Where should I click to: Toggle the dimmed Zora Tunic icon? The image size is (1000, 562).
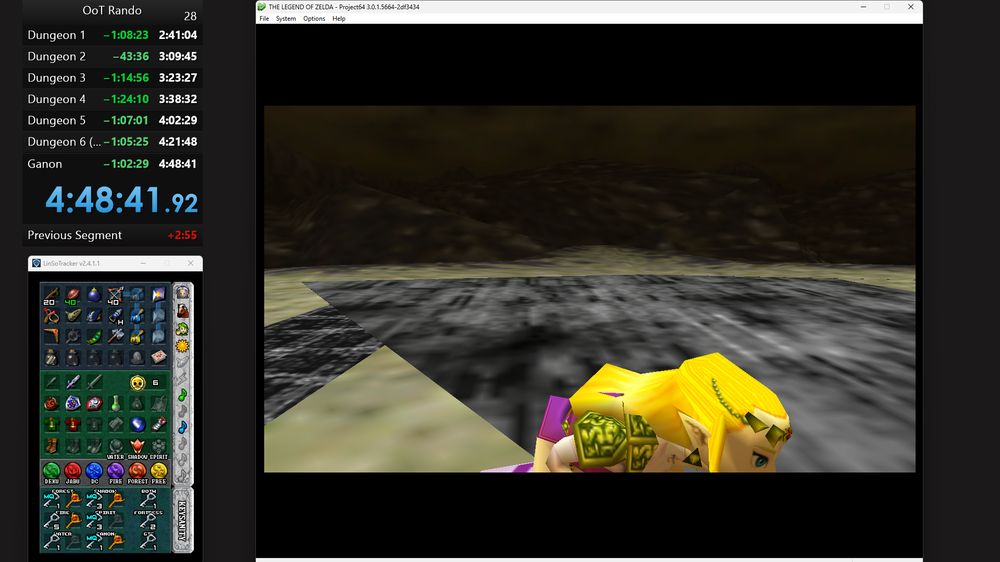(x=93, y=424)
